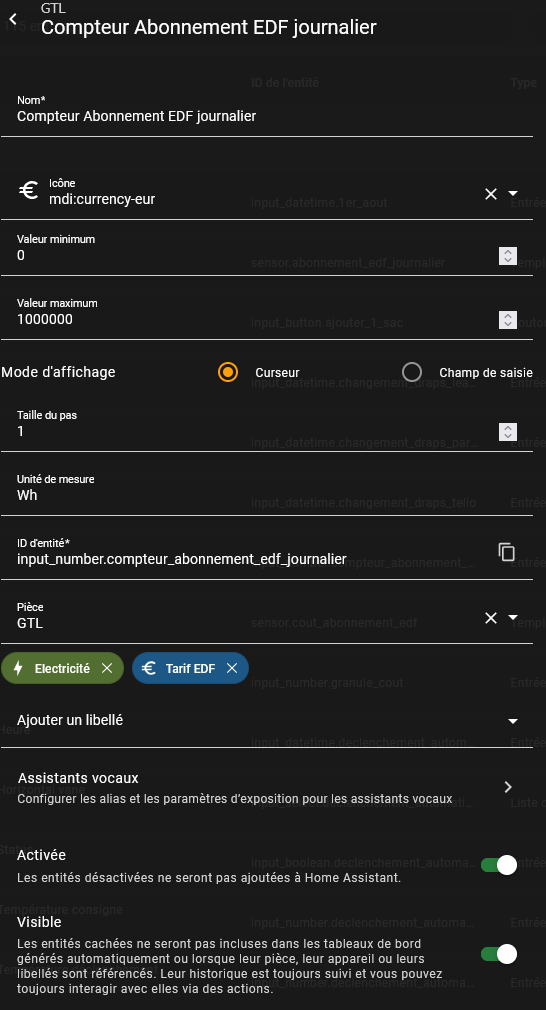Toggle the Visible switch
546x1010 pixels.
coord(499,955)
